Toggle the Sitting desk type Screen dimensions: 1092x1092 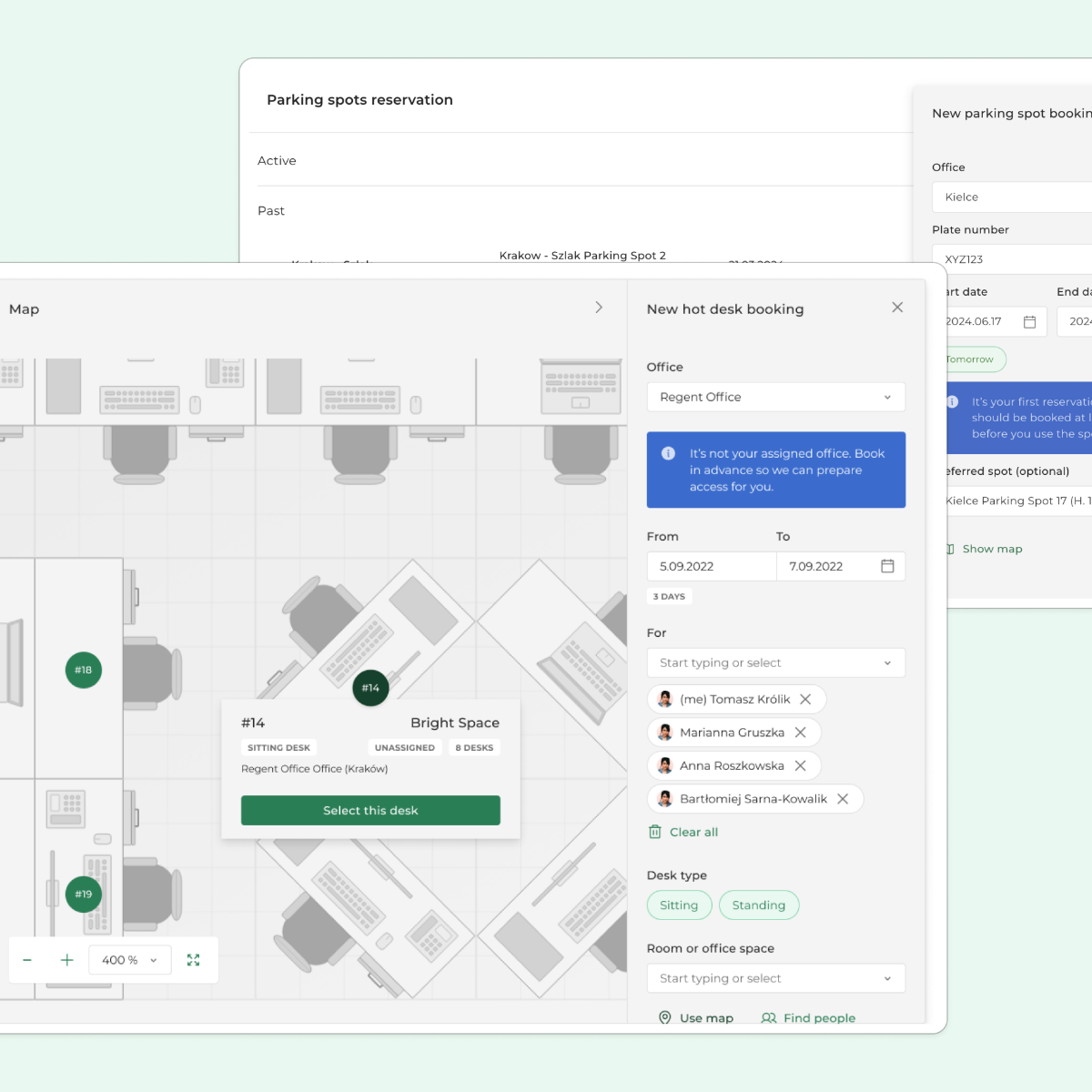679,905
